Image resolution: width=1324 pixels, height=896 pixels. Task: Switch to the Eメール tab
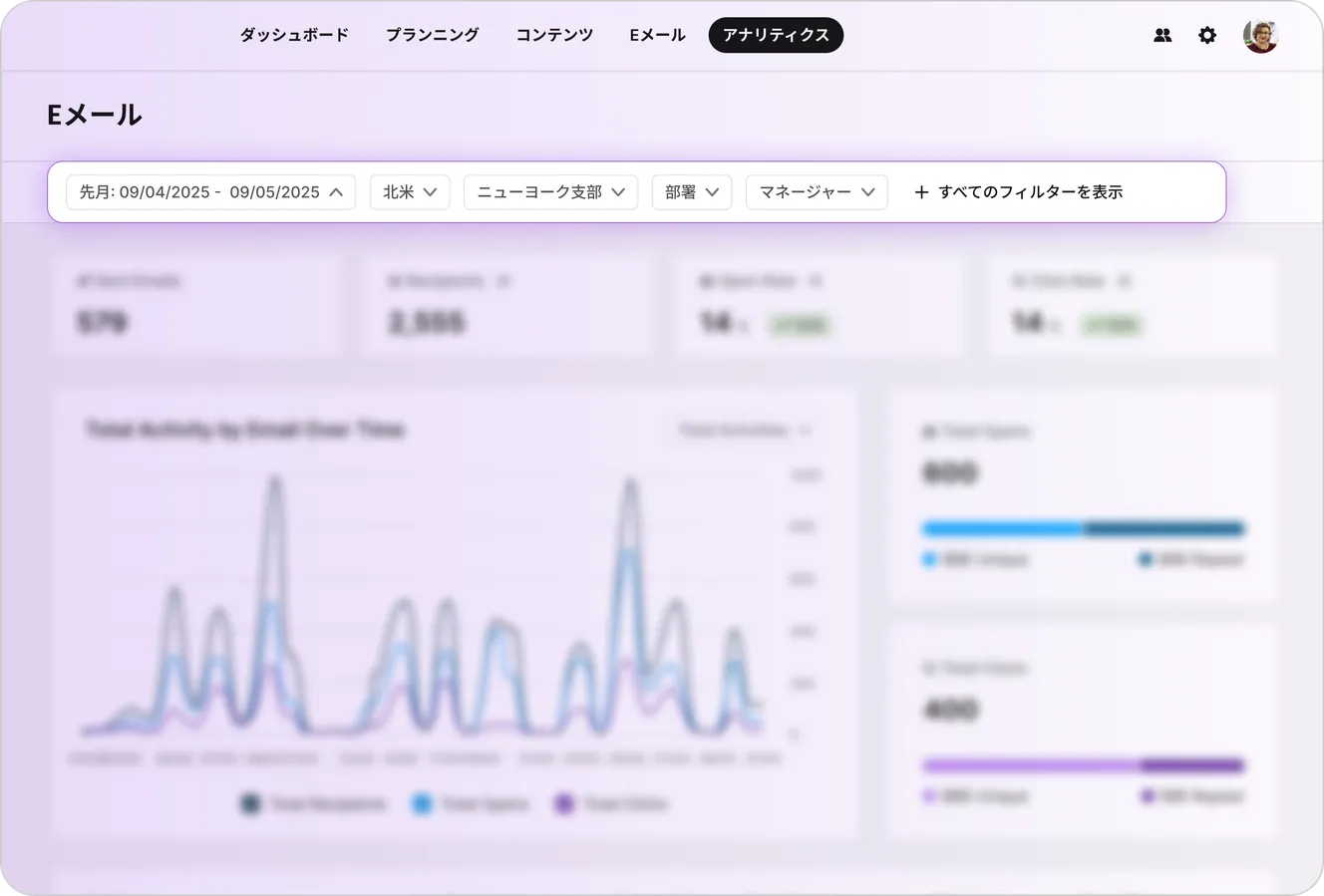click(x=658, y=35)
